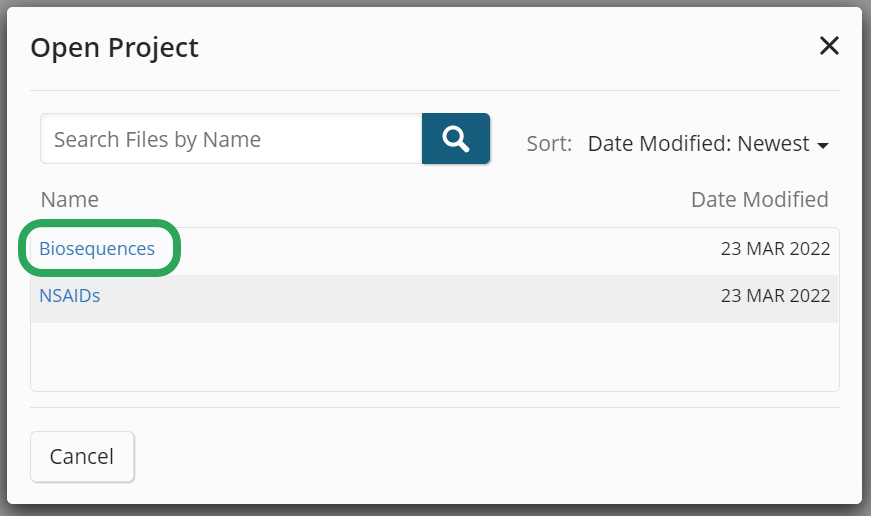Click the NSAIDs row date 23 MAR 2022

tap(775, 296)
